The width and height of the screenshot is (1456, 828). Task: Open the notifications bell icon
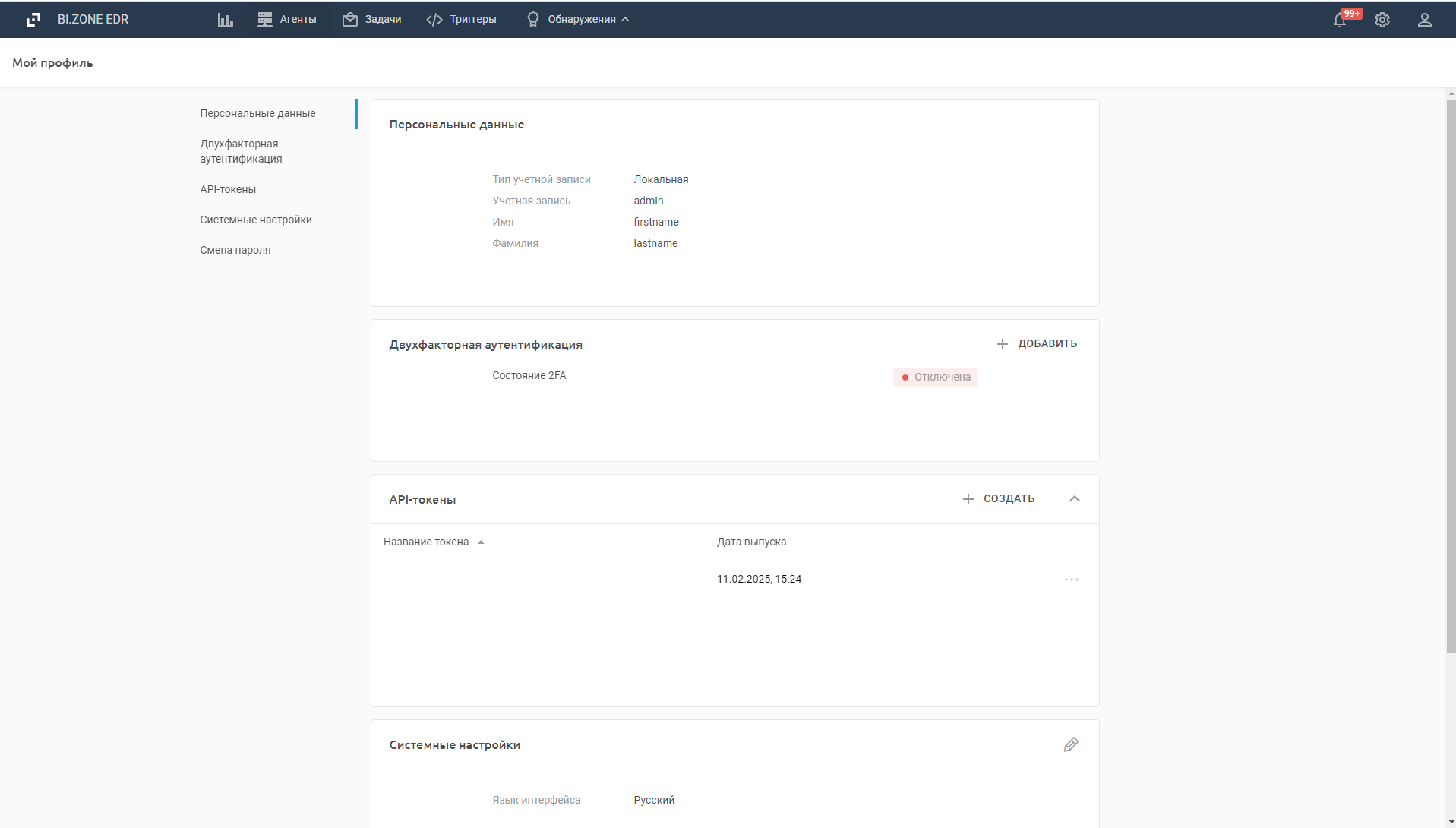(1340, 21)
